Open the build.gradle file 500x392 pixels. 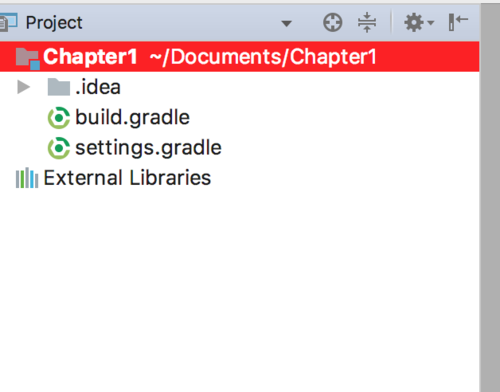[132, 117]
